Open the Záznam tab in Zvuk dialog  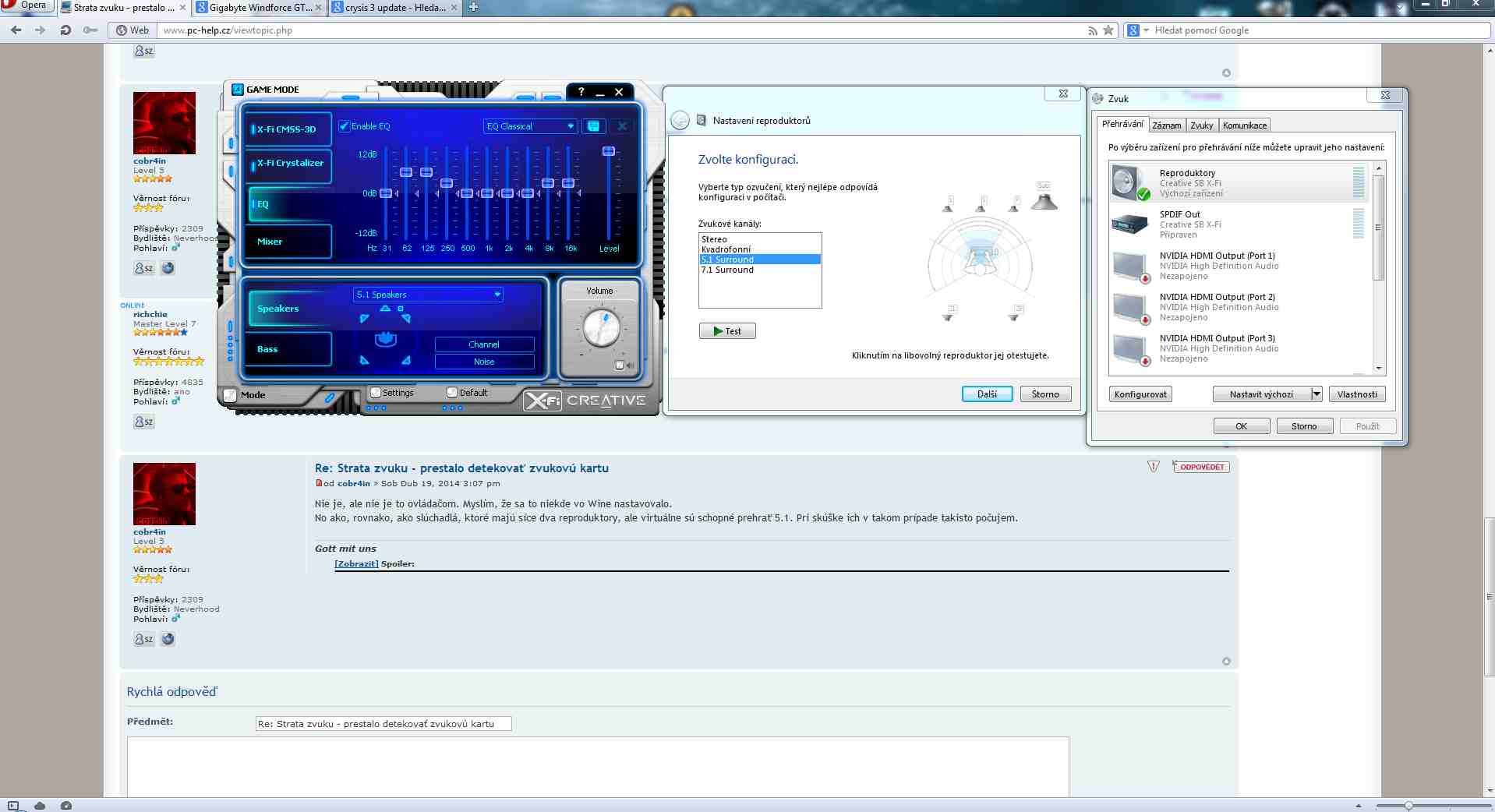1167,125
